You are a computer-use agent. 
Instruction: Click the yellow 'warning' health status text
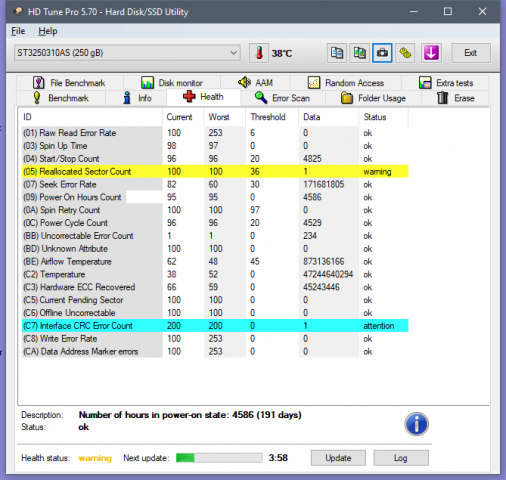coord(95,458)
